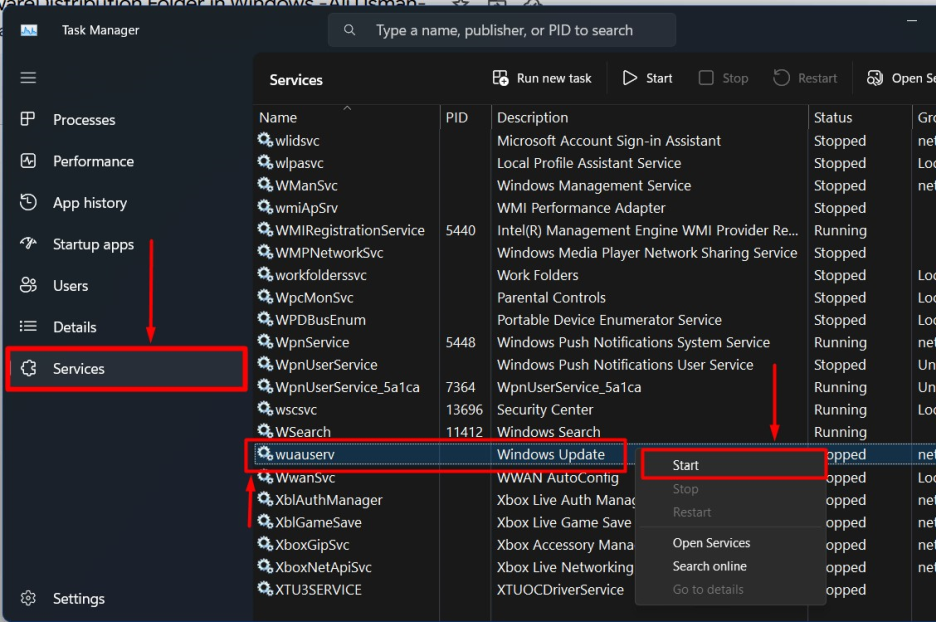The height and width of the screenshot is (622, 936).
Task: Click the hamburger navigation menu icon
Action: (x=28, y=78)
